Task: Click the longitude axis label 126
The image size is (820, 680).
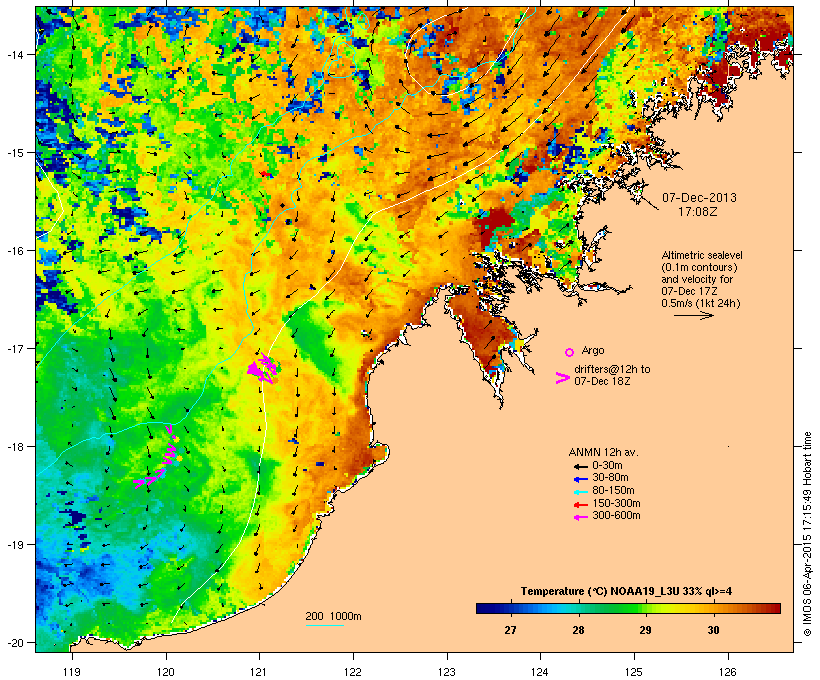Action: (728, 672)
